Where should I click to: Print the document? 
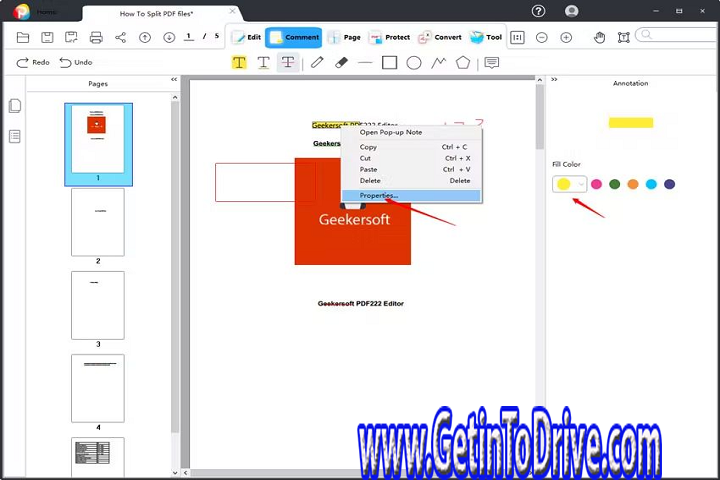[x=96, y=37]
